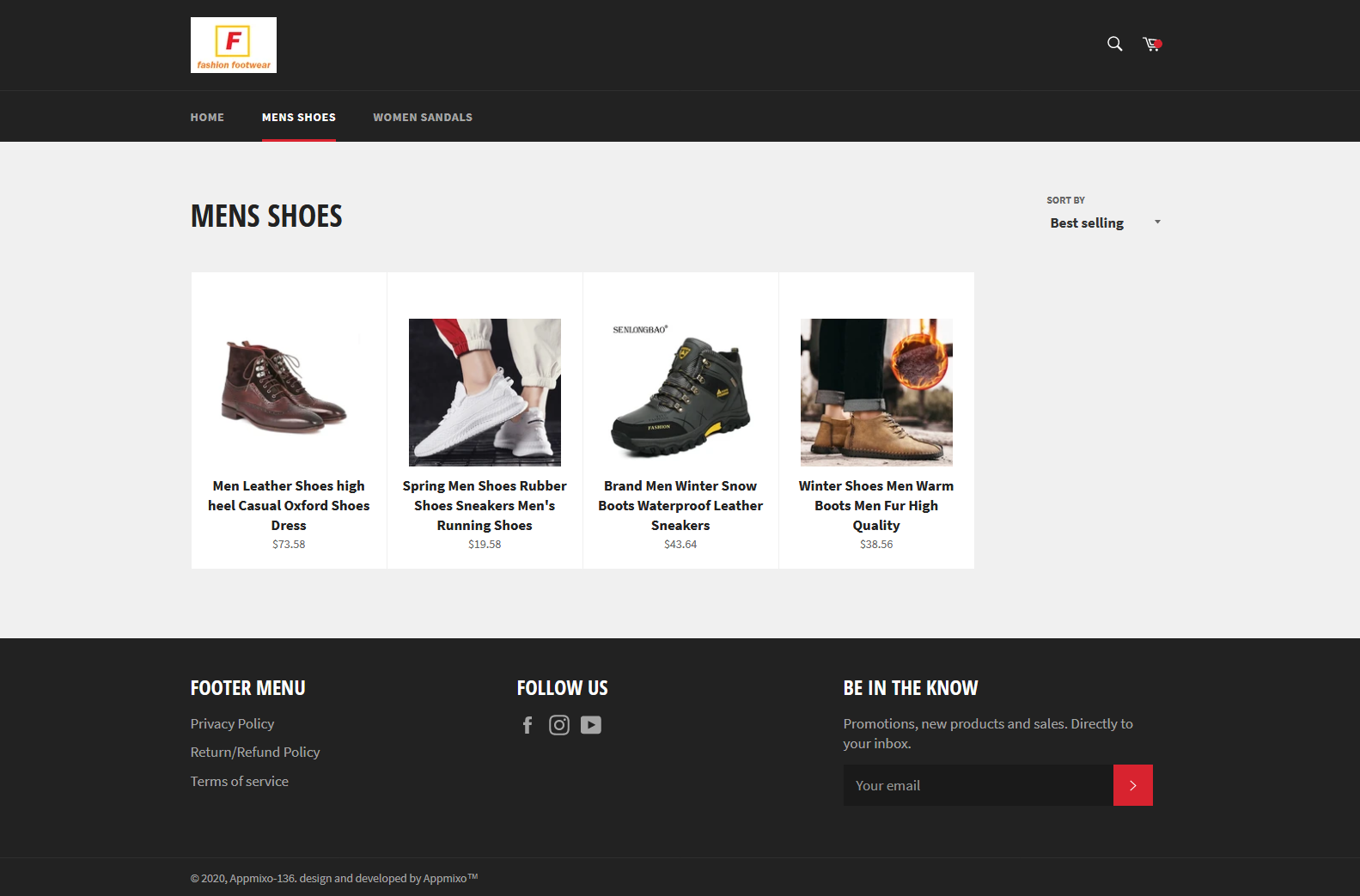Open the shopping cart icon
Screen dimensions: 1360x896
click(x=1151, y=44)
